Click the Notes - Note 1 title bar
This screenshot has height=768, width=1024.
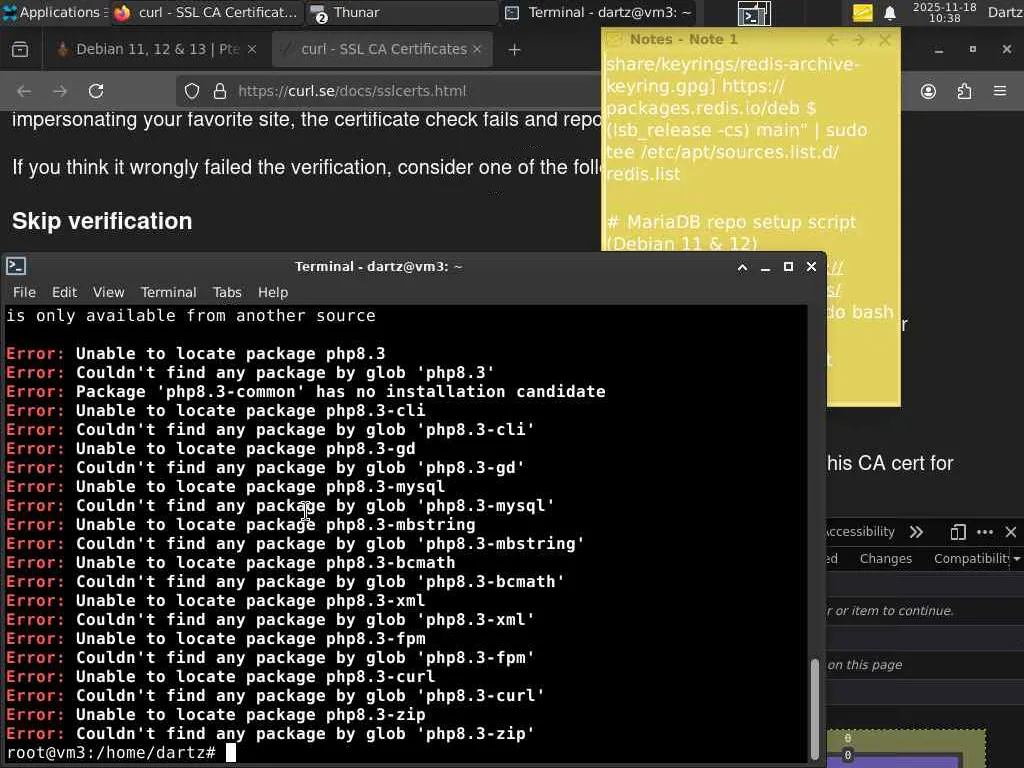coord(683,39)
